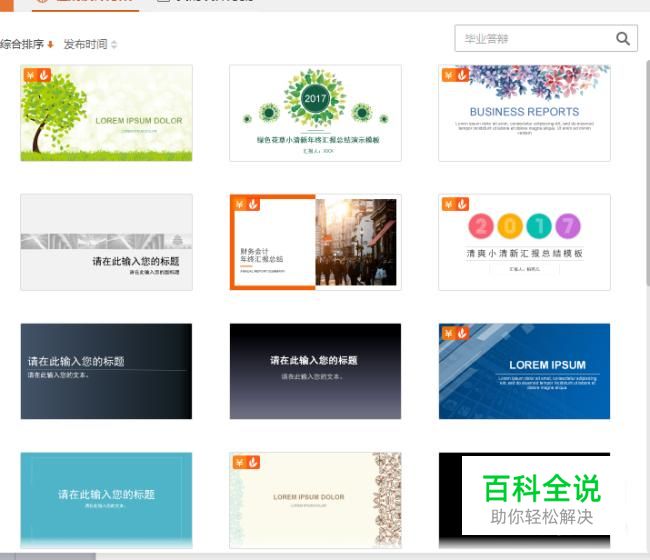Sort by 发布时间

[90, 44]
